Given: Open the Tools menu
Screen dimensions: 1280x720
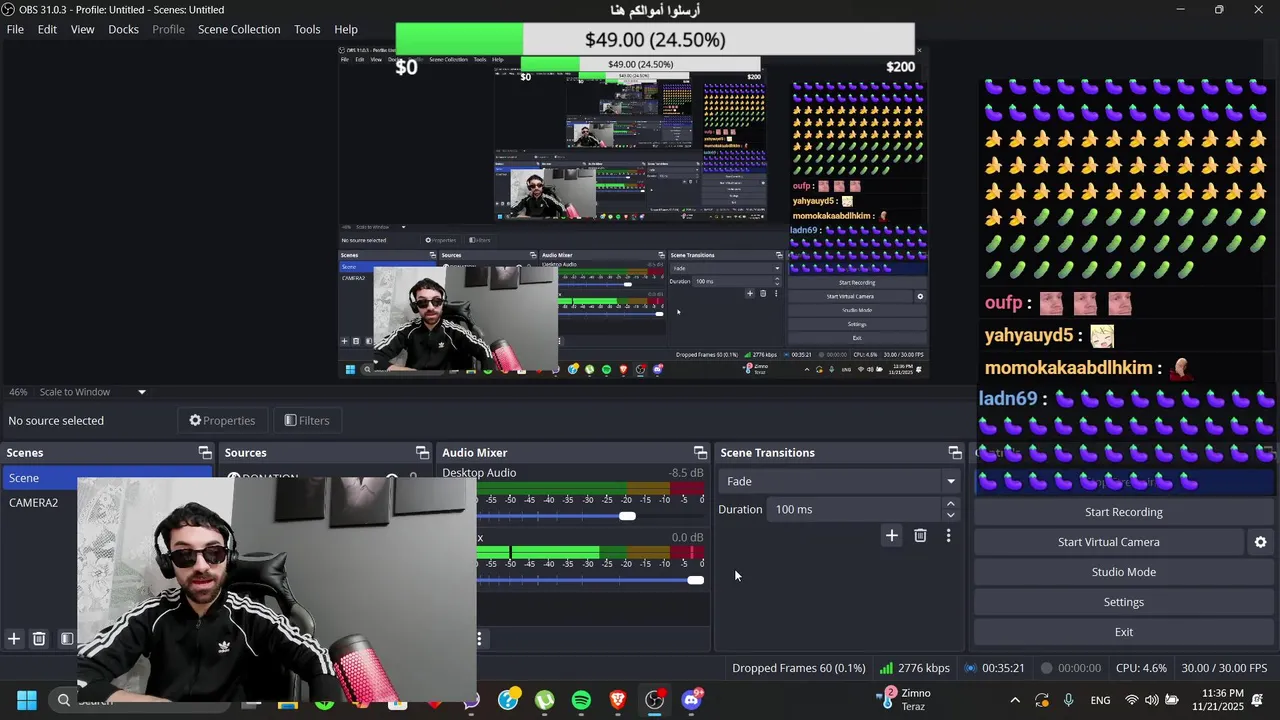Looking at the screenshot, I should (307, 29).
